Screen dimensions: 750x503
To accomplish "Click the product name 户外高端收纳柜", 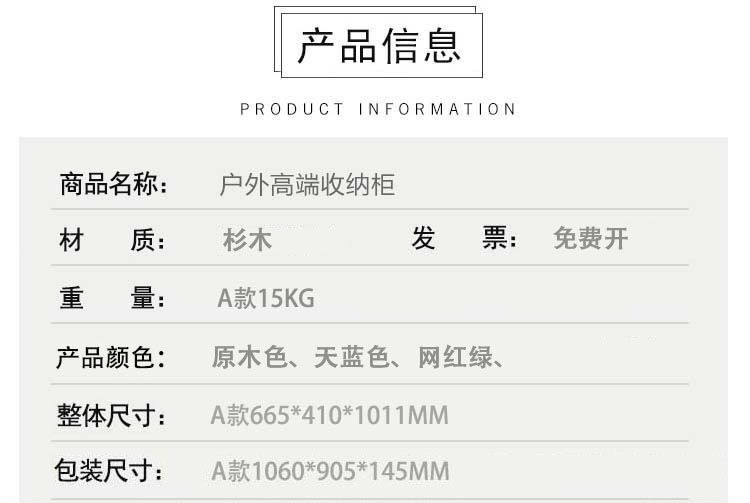I will coord(307,184).
